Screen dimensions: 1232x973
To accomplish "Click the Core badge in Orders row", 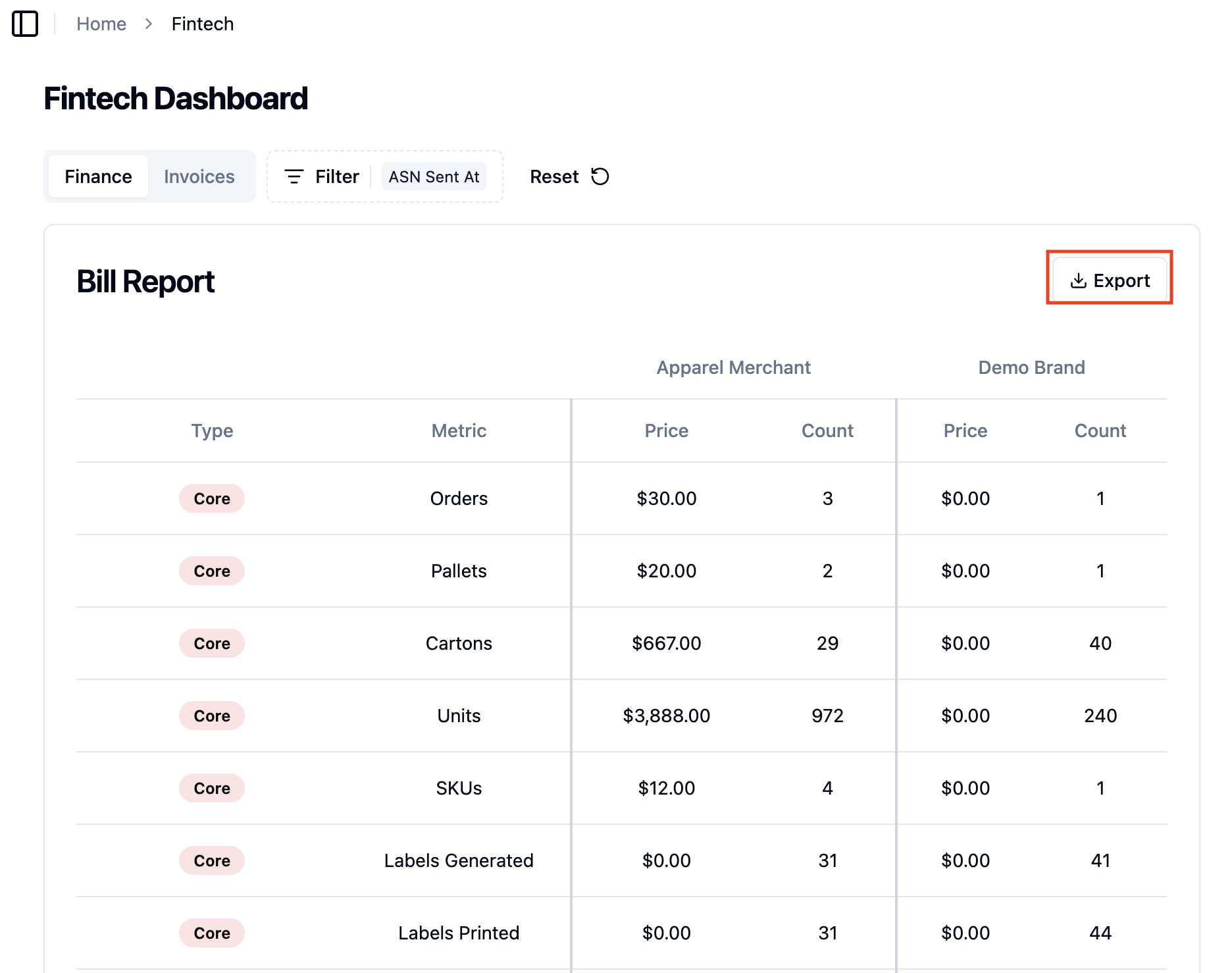I will coord(212,498).
